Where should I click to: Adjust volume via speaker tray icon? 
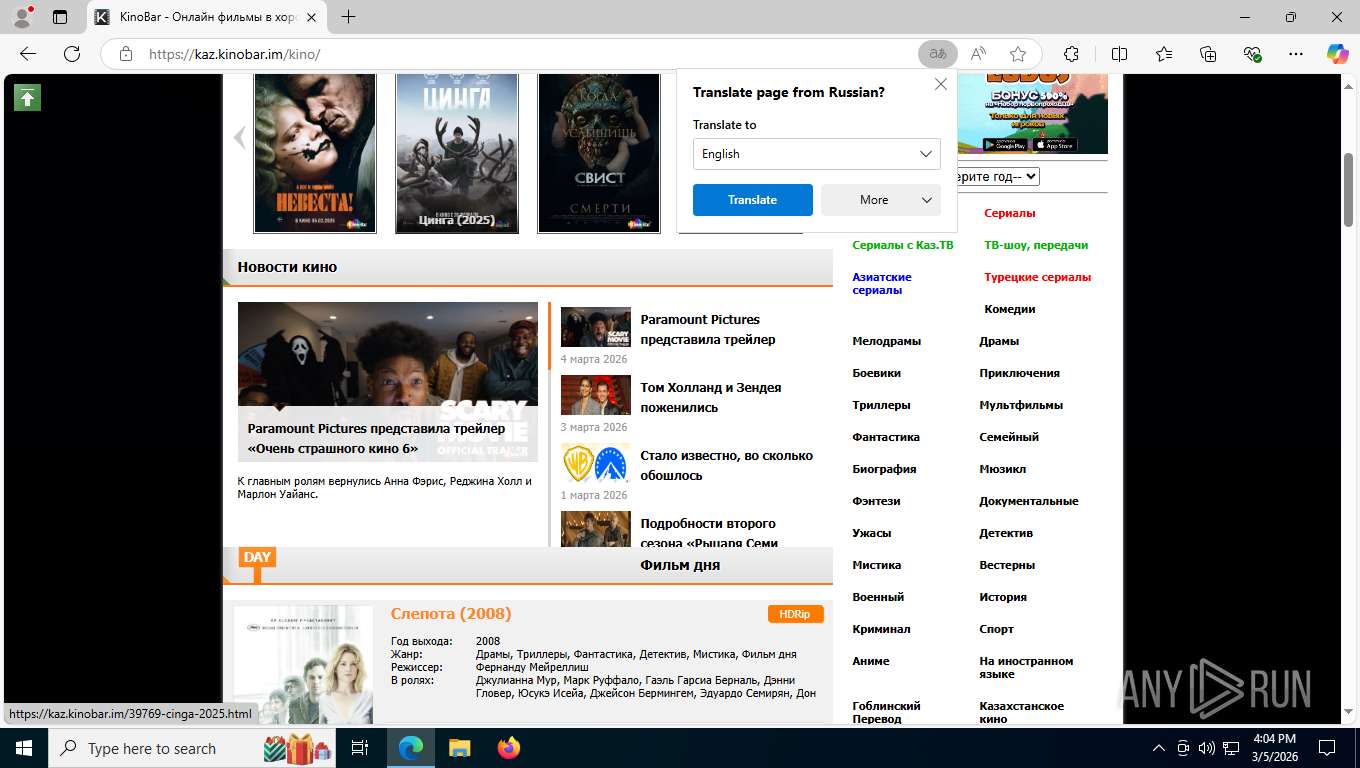pos(1207,748)
